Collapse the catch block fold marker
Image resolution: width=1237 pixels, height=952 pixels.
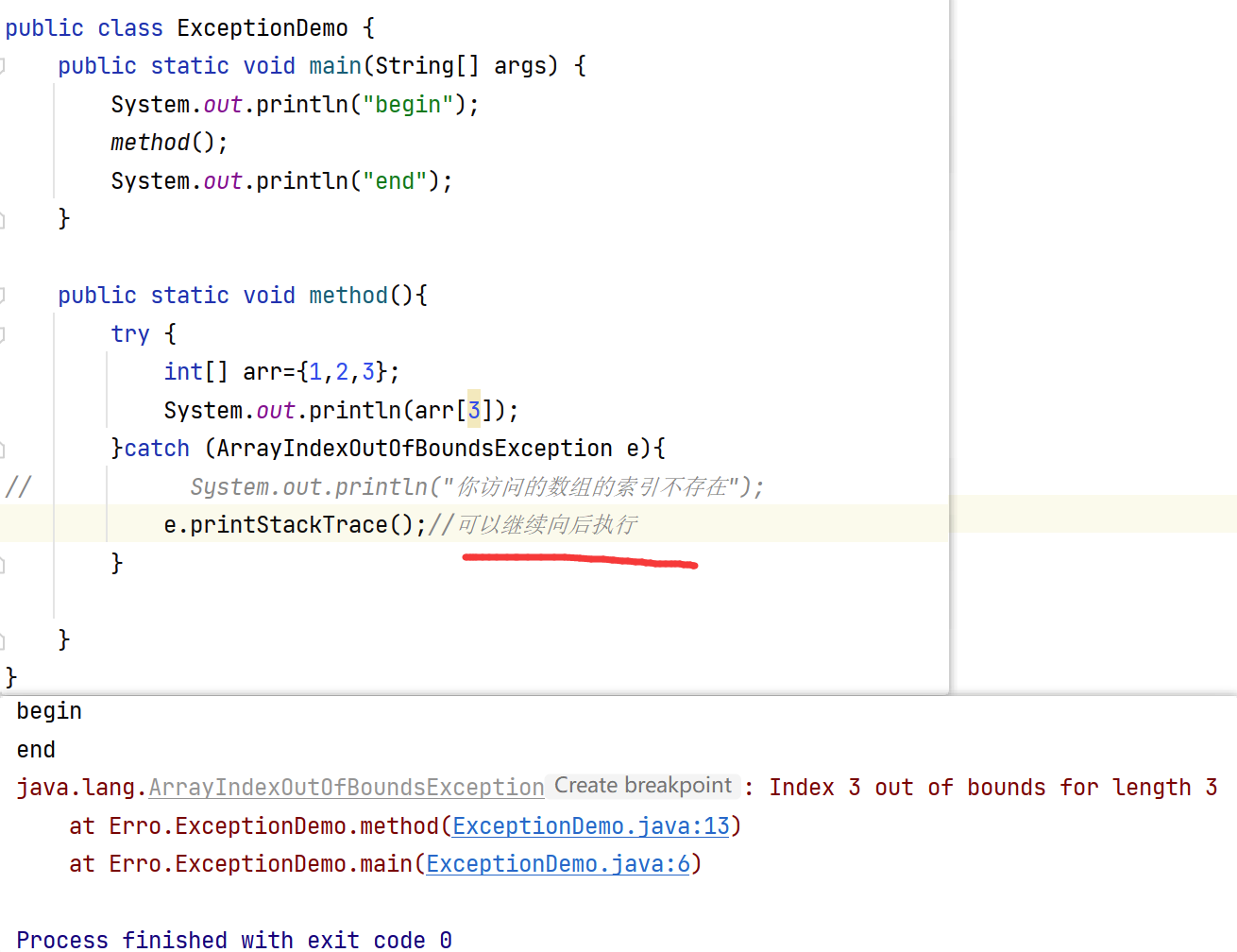click(x=2, y=449)
